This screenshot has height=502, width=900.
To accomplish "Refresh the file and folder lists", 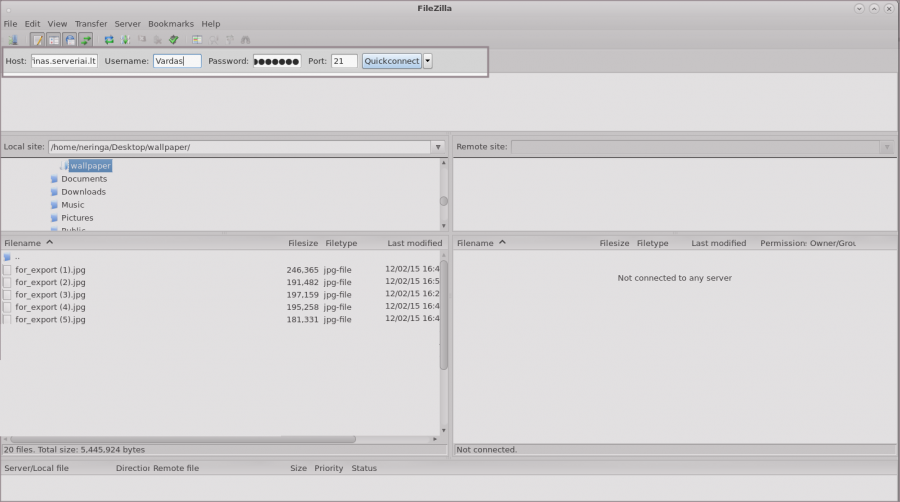I will (108, 40).
